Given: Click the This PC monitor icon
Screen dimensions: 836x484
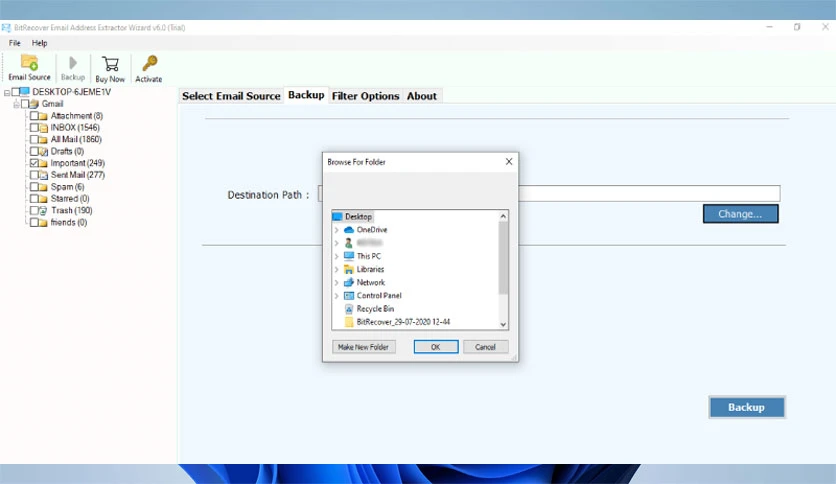Looking at the screenshot, I should [x=349, y=256].
